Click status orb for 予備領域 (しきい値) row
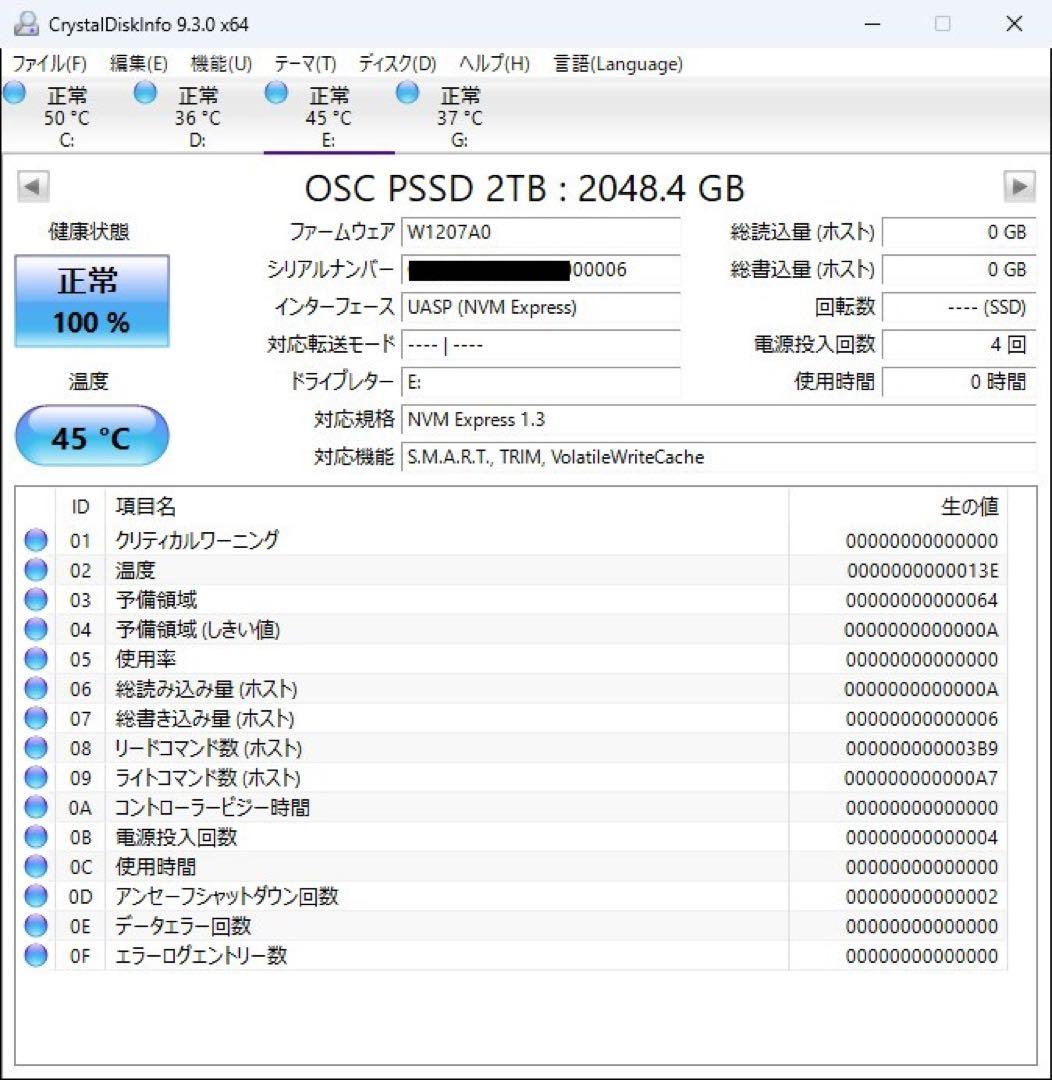This screenshot has width=1052, height=1080. click(36, 630)
